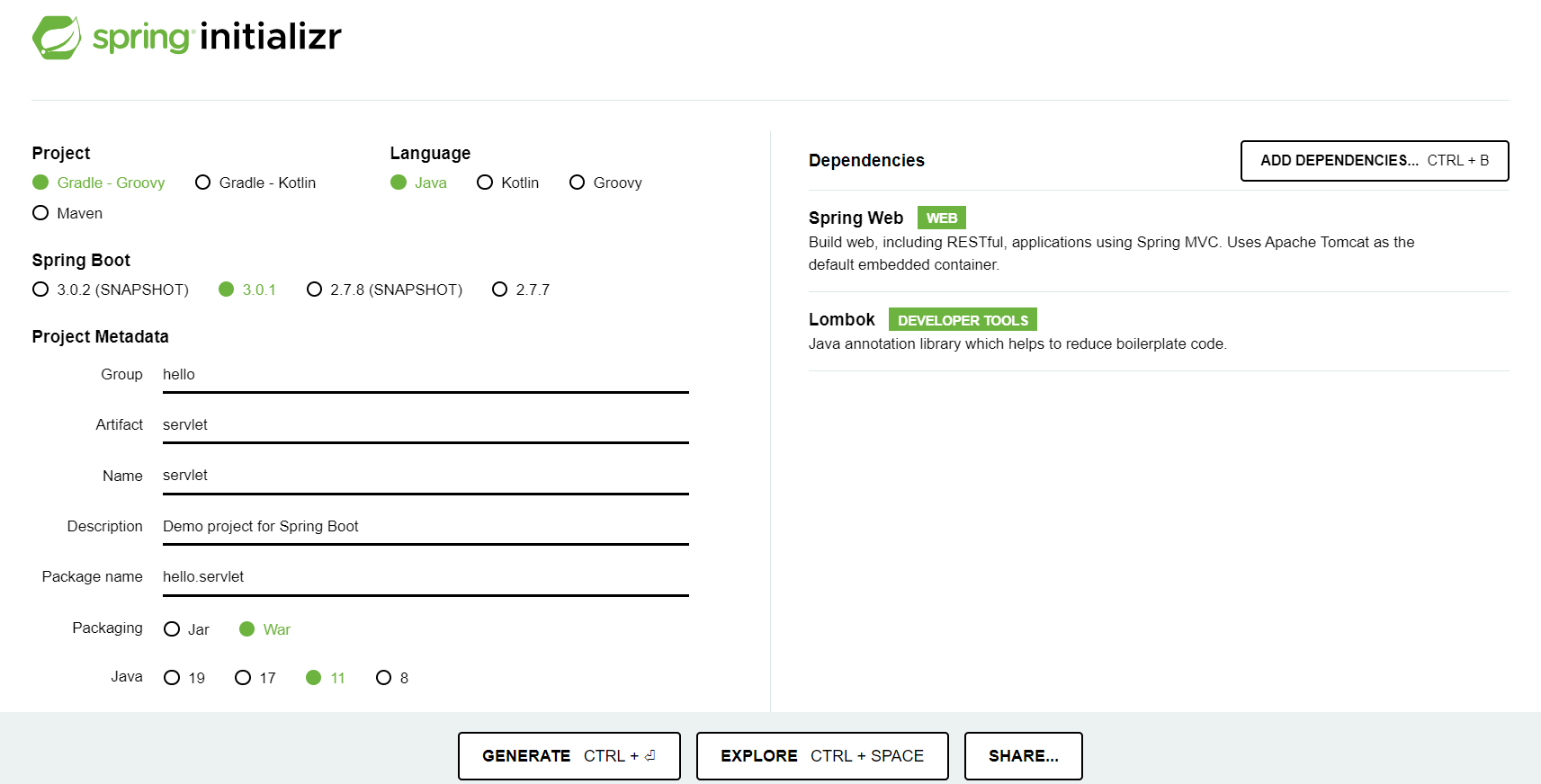Image resolution: width=1541 pixels, height=784 pixels.
Task: Choose Spring Boot 2.7.8 (SNAPSHOT)
Action: (x=384, y=290)
